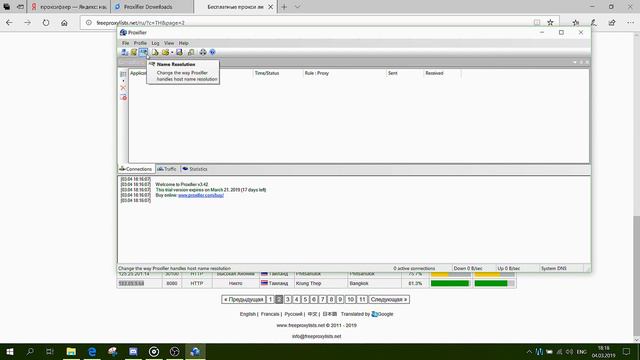Click the Français language link on webpage

tap(270, 314)
